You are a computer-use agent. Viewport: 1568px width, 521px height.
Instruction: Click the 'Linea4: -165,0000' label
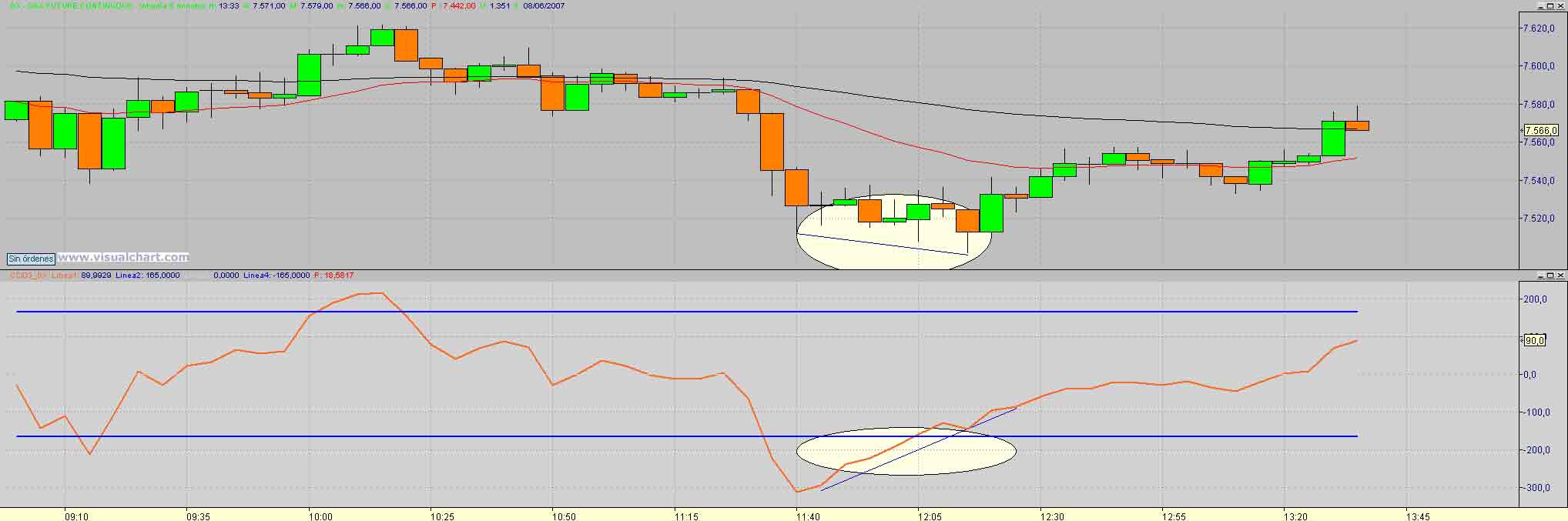tap(276, 275)
